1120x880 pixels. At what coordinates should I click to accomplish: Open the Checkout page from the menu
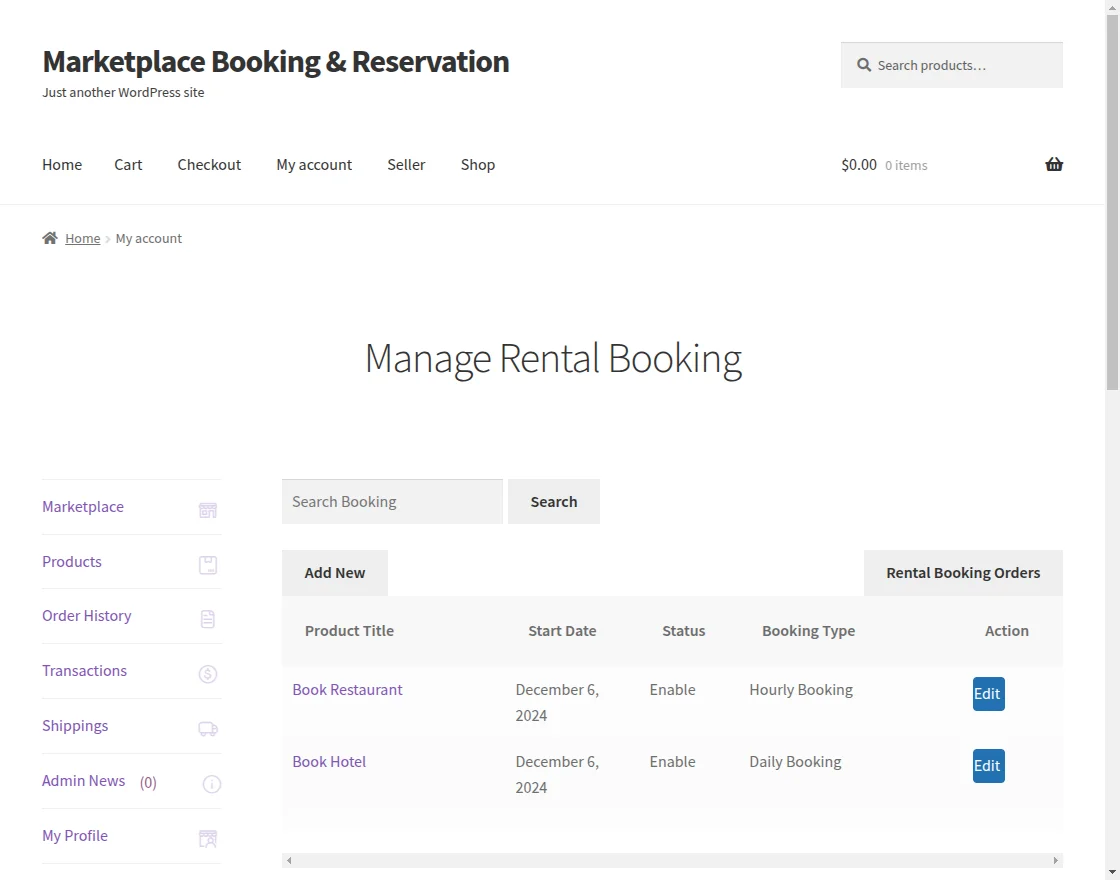209,164
